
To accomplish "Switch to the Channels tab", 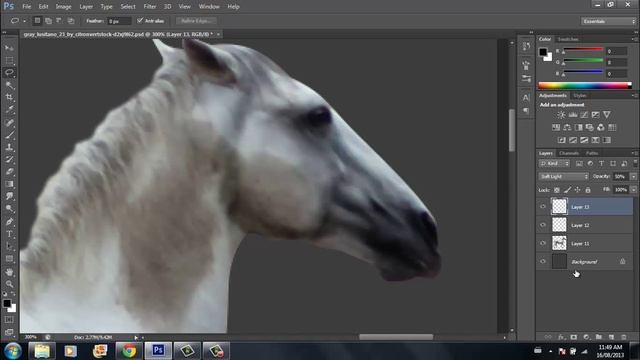I will pyautogui.click(x=569, y=153).
